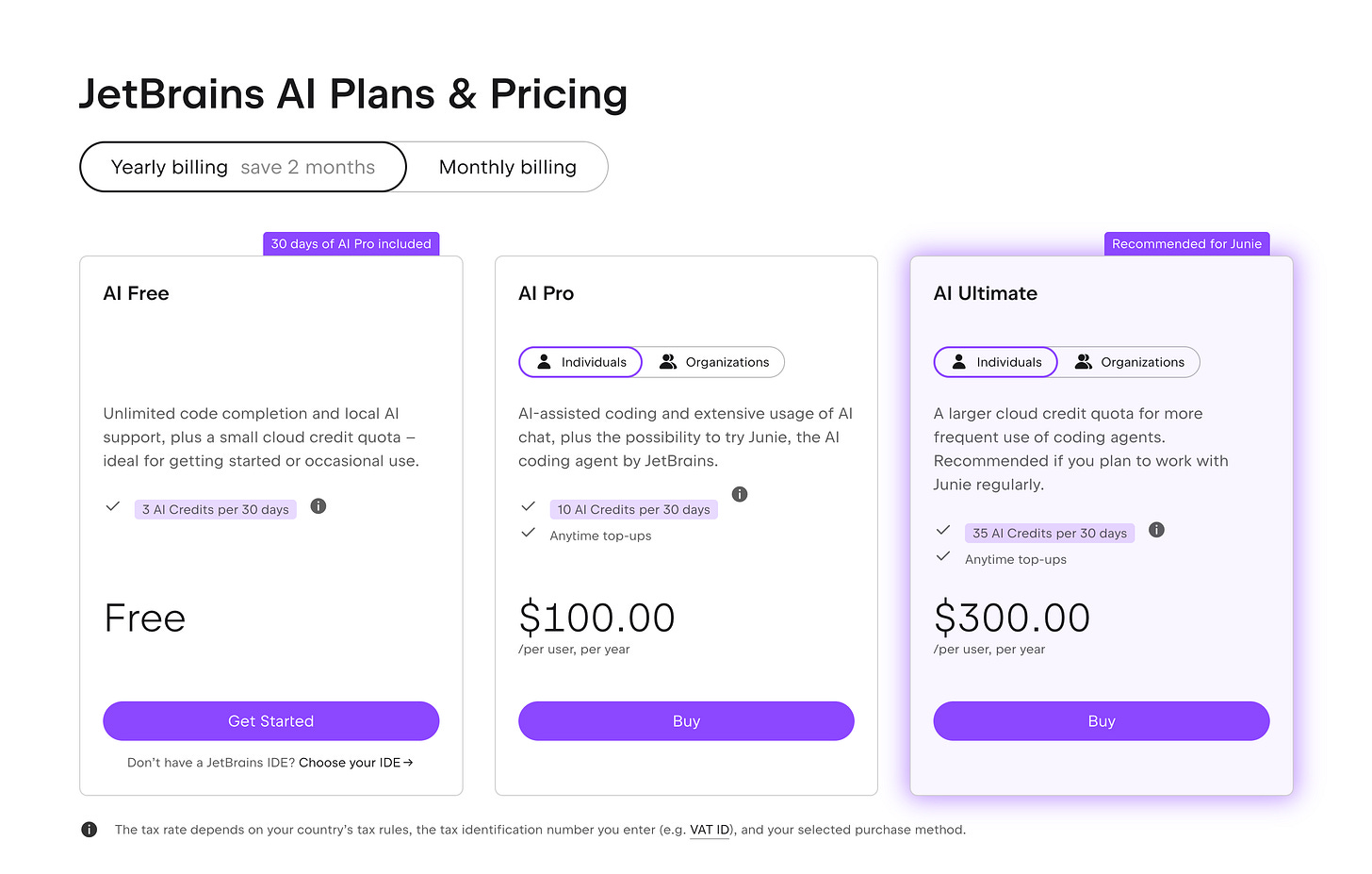
Task: Click info icon beside 3 AI Credits
Action: pyautogui.click(x=318, y=506)
